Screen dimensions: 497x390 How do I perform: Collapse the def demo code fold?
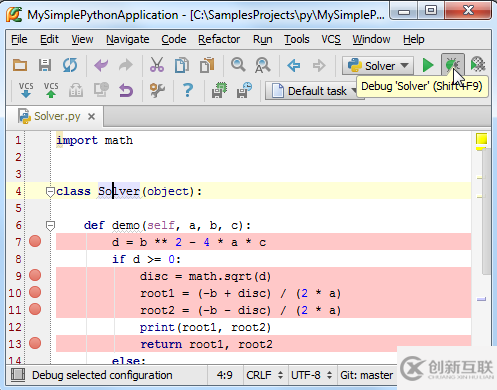click(x=50, y=226)
